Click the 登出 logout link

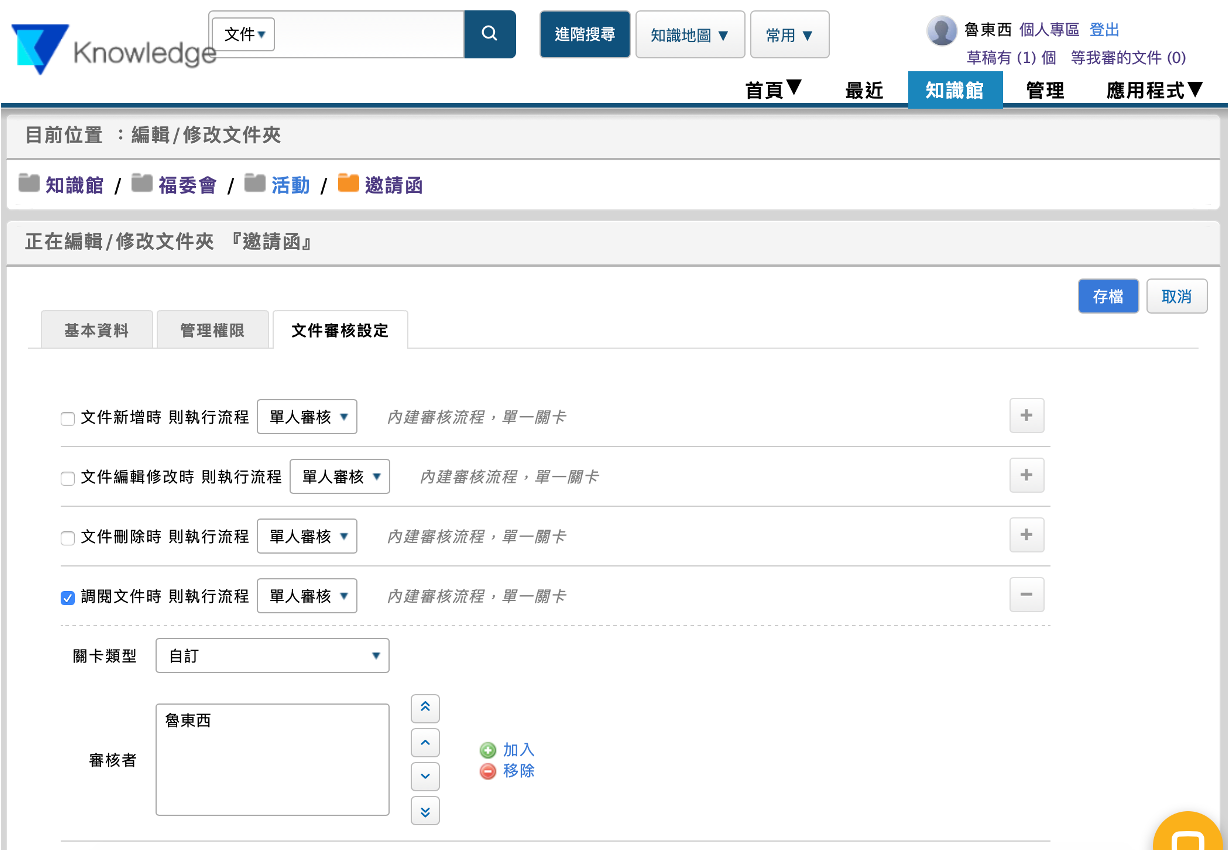pyautogui.click(x=1104, y=30)
